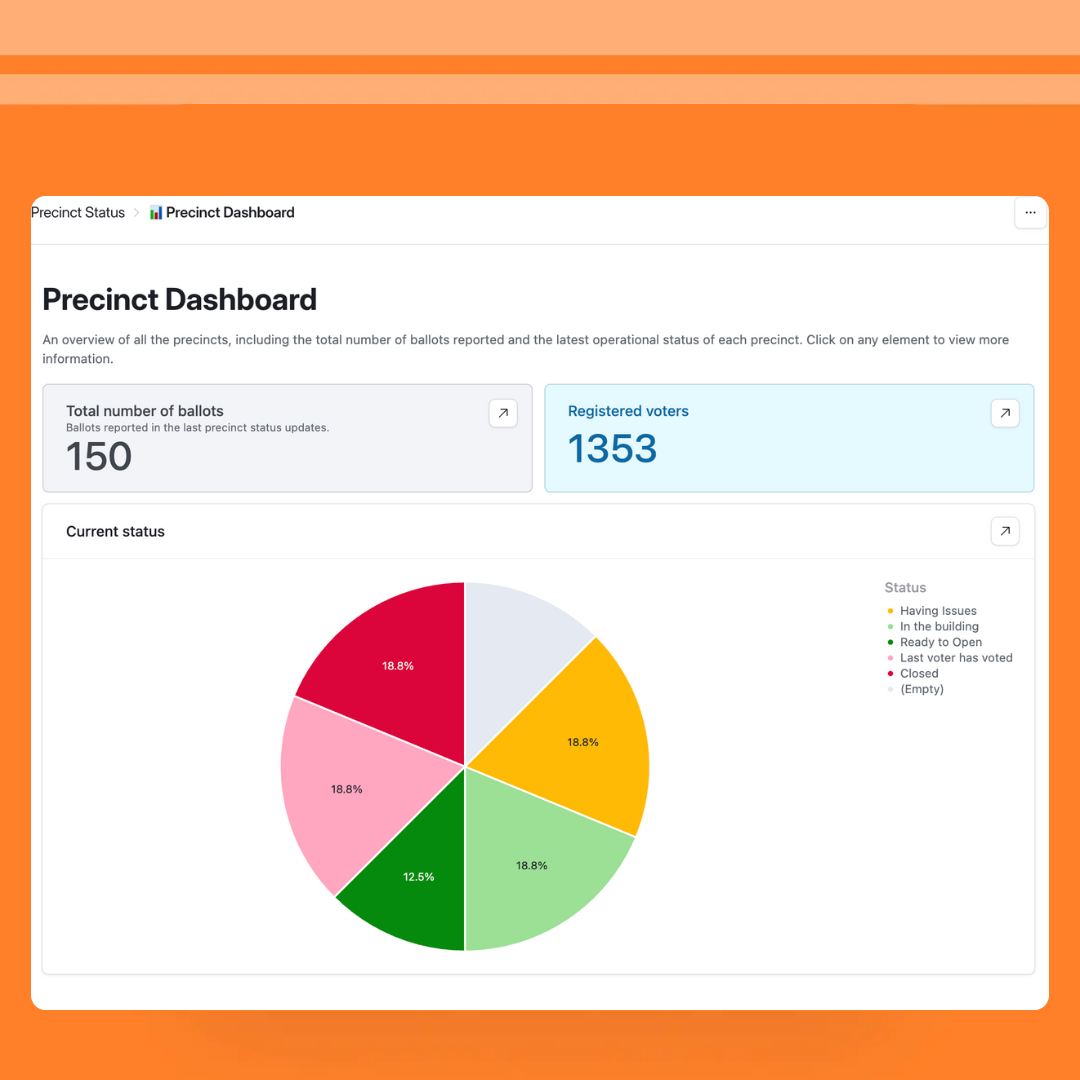Expand the Total number of ballots card
Viewport: 1080px width, 1080px height.
503,413
